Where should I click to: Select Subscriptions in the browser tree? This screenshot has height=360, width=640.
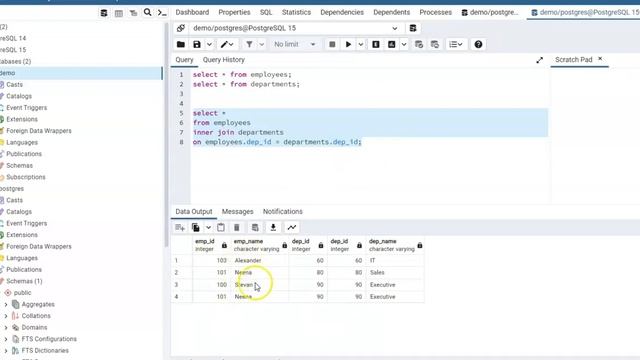(26, 177)
